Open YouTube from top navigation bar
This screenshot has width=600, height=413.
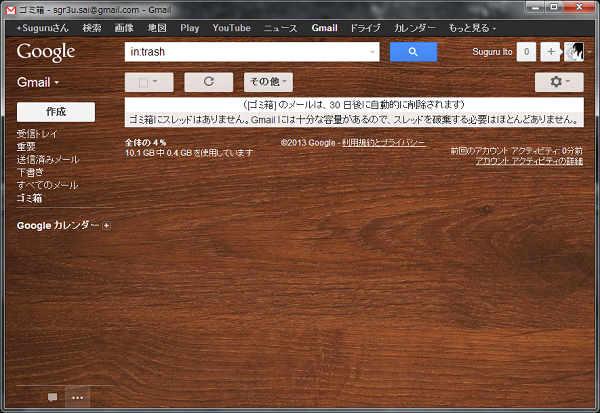click(x=231, y=28)
